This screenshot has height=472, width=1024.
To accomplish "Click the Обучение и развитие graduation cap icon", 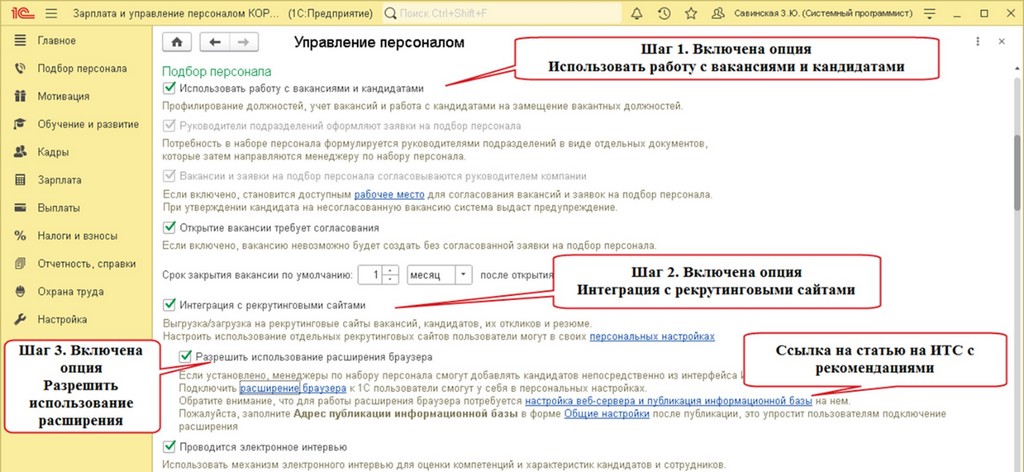I will coord(20,124).
